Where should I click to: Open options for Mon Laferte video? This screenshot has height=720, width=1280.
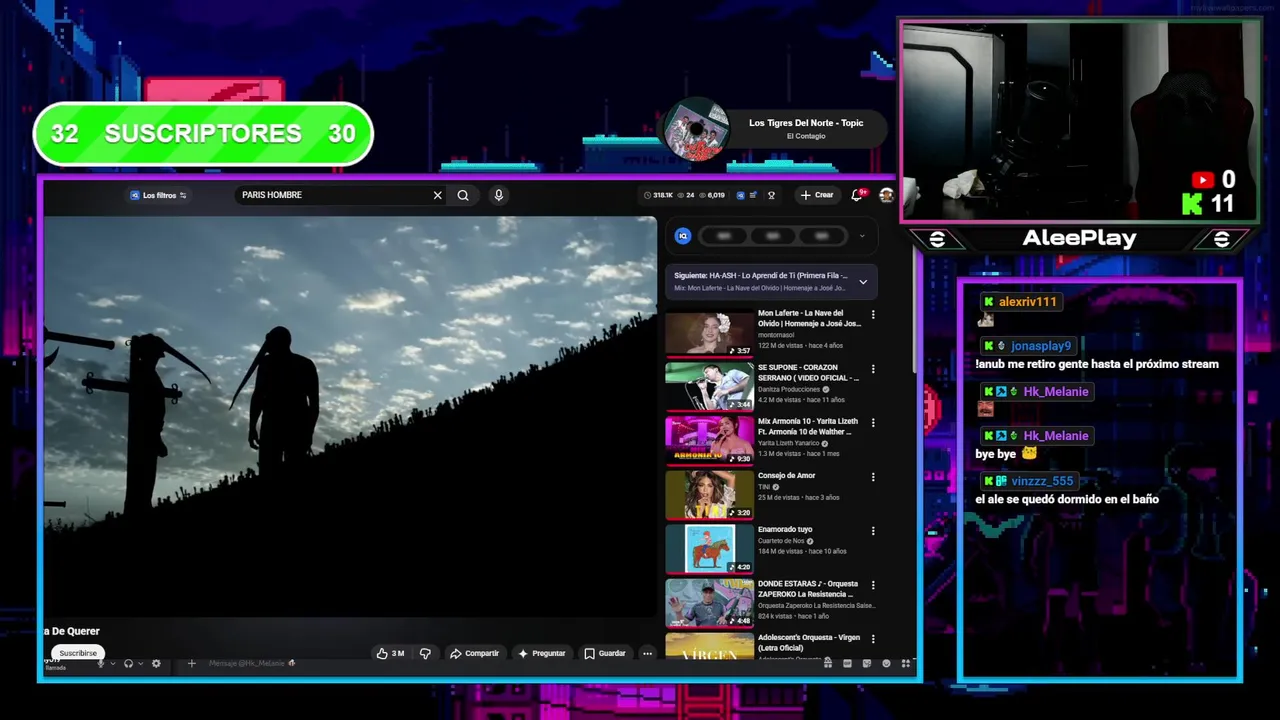[x=873, y=314]
